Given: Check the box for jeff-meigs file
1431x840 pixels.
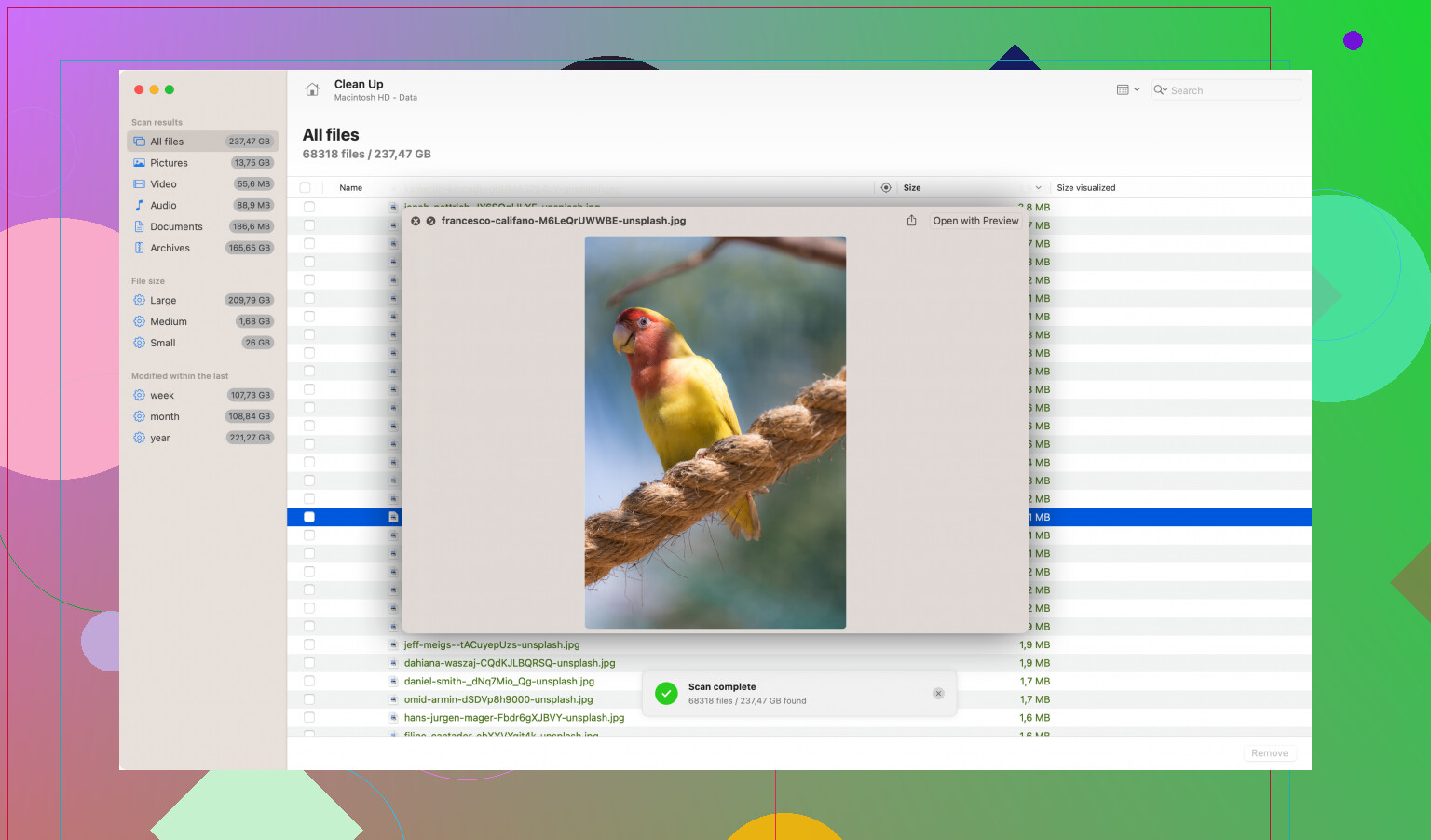Looking at the screenshot, I should pyautogui.click(x=309, y=644).
